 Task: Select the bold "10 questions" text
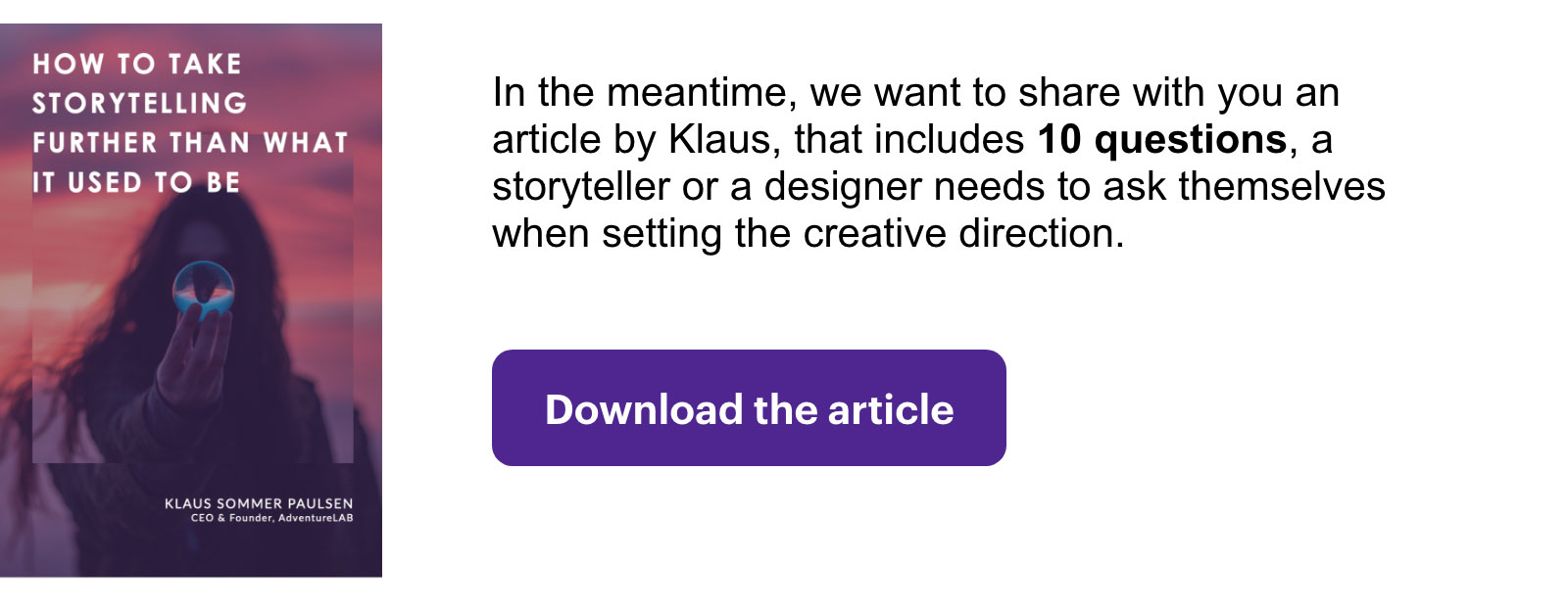click(x=1162, y=140)
